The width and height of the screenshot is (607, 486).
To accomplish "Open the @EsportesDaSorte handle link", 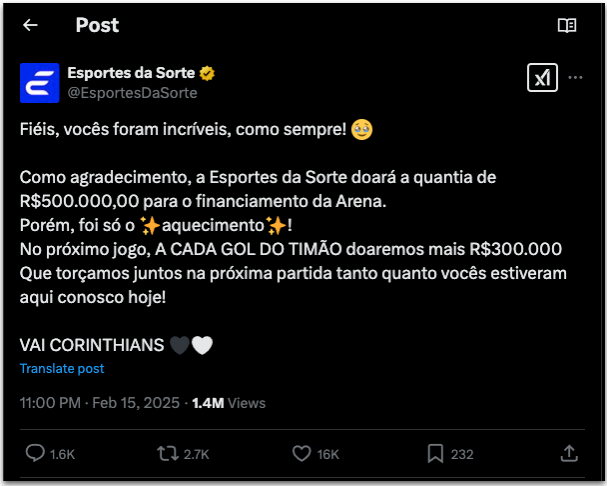I will click(132, 93).
